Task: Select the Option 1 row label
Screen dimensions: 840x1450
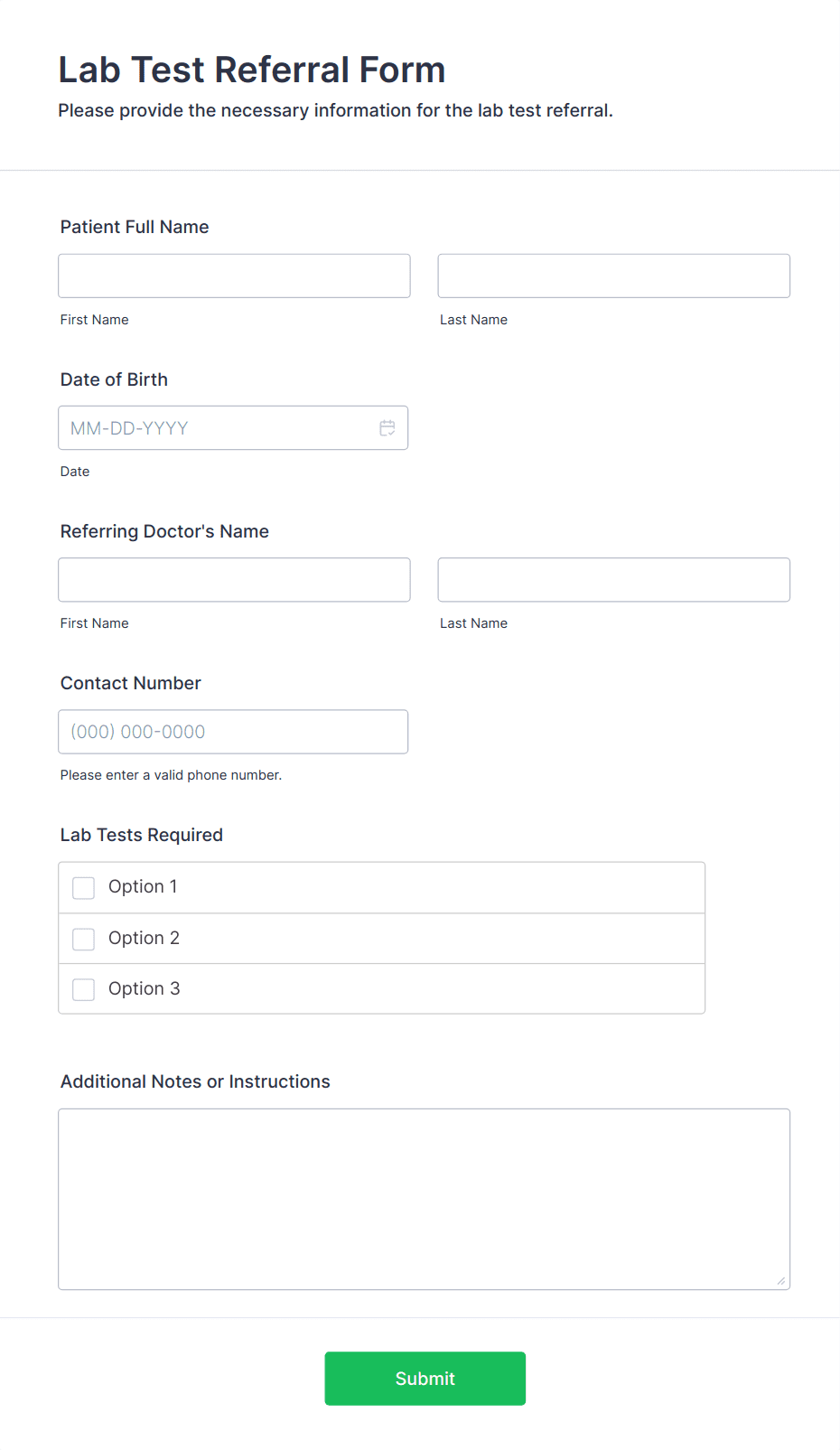Action: 142,887
